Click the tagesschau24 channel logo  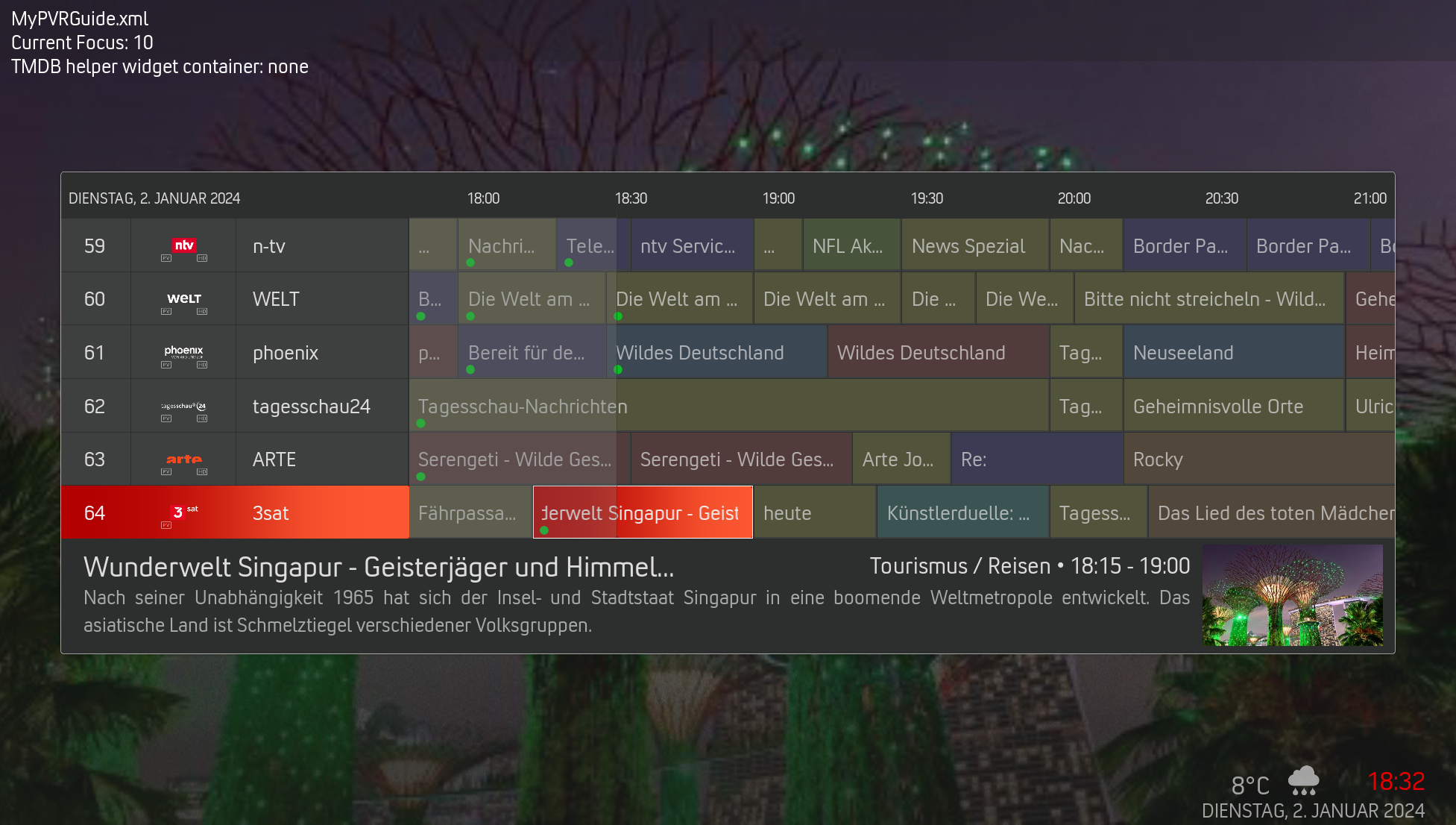pyautogui.click(x=183, y=406)
